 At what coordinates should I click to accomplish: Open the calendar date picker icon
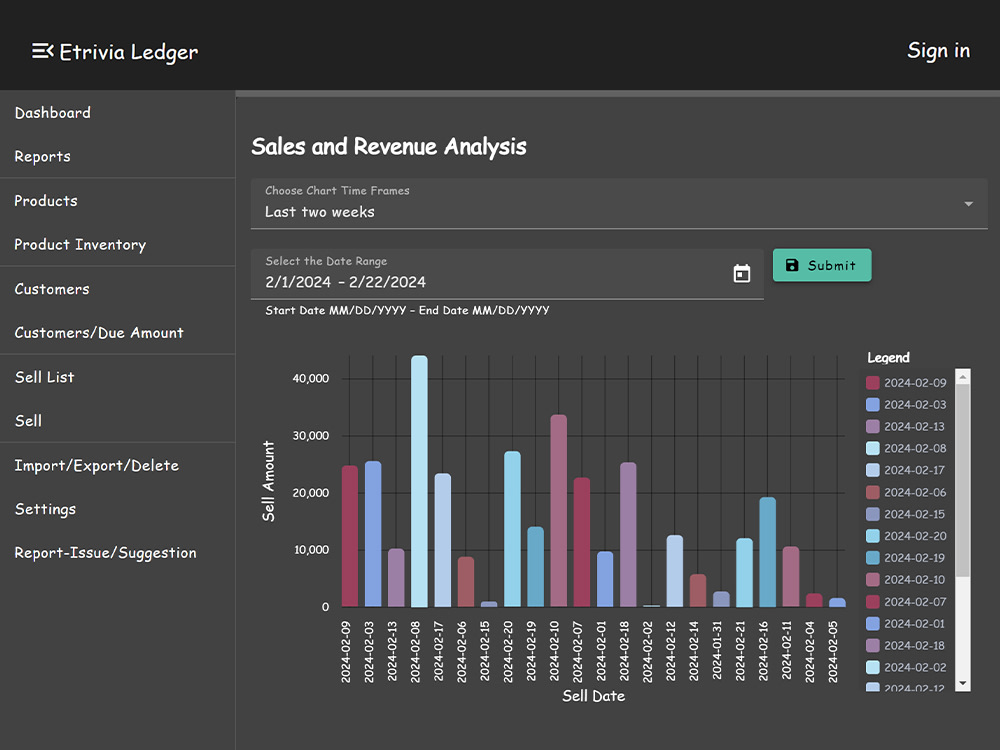742,274
